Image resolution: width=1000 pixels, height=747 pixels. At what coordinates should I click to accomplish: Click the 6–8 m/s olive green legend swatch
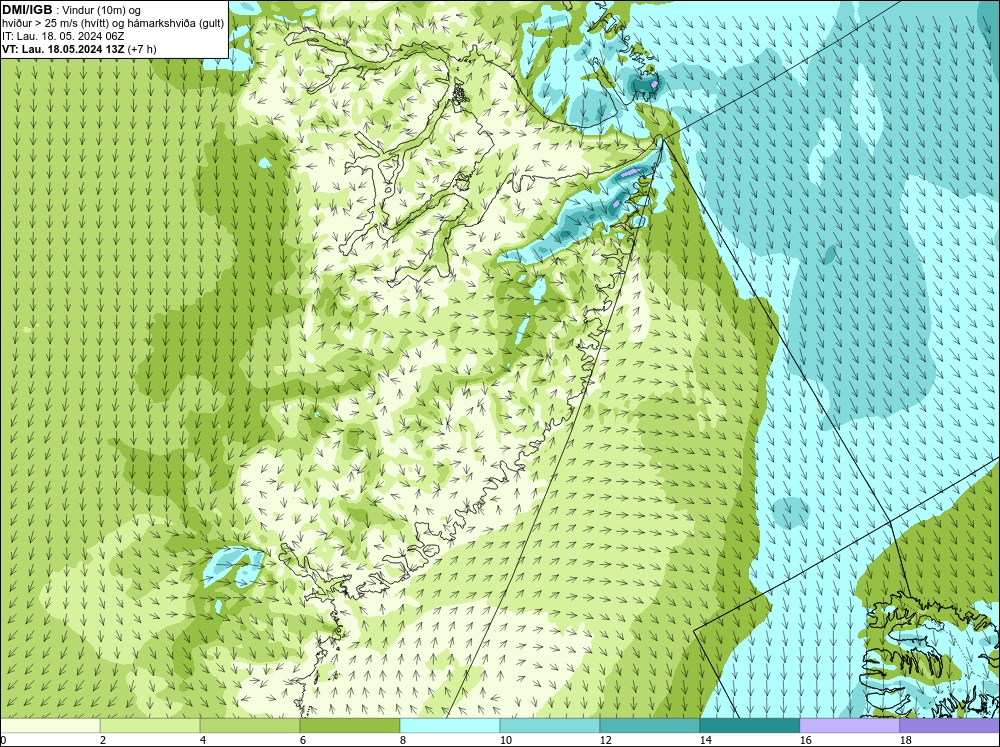(350, 725)
